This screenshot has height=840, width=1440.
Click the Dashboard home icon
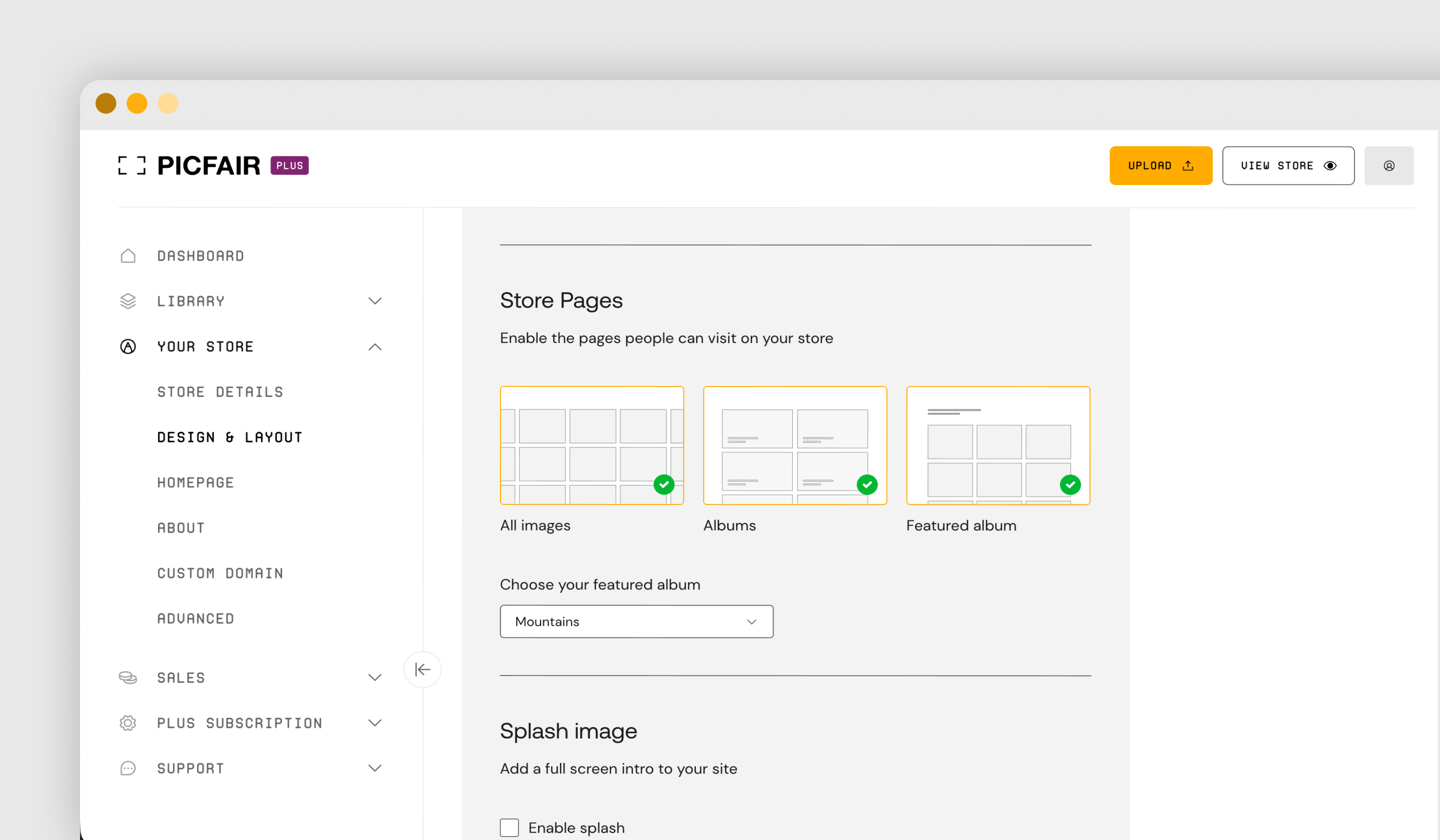128,256
